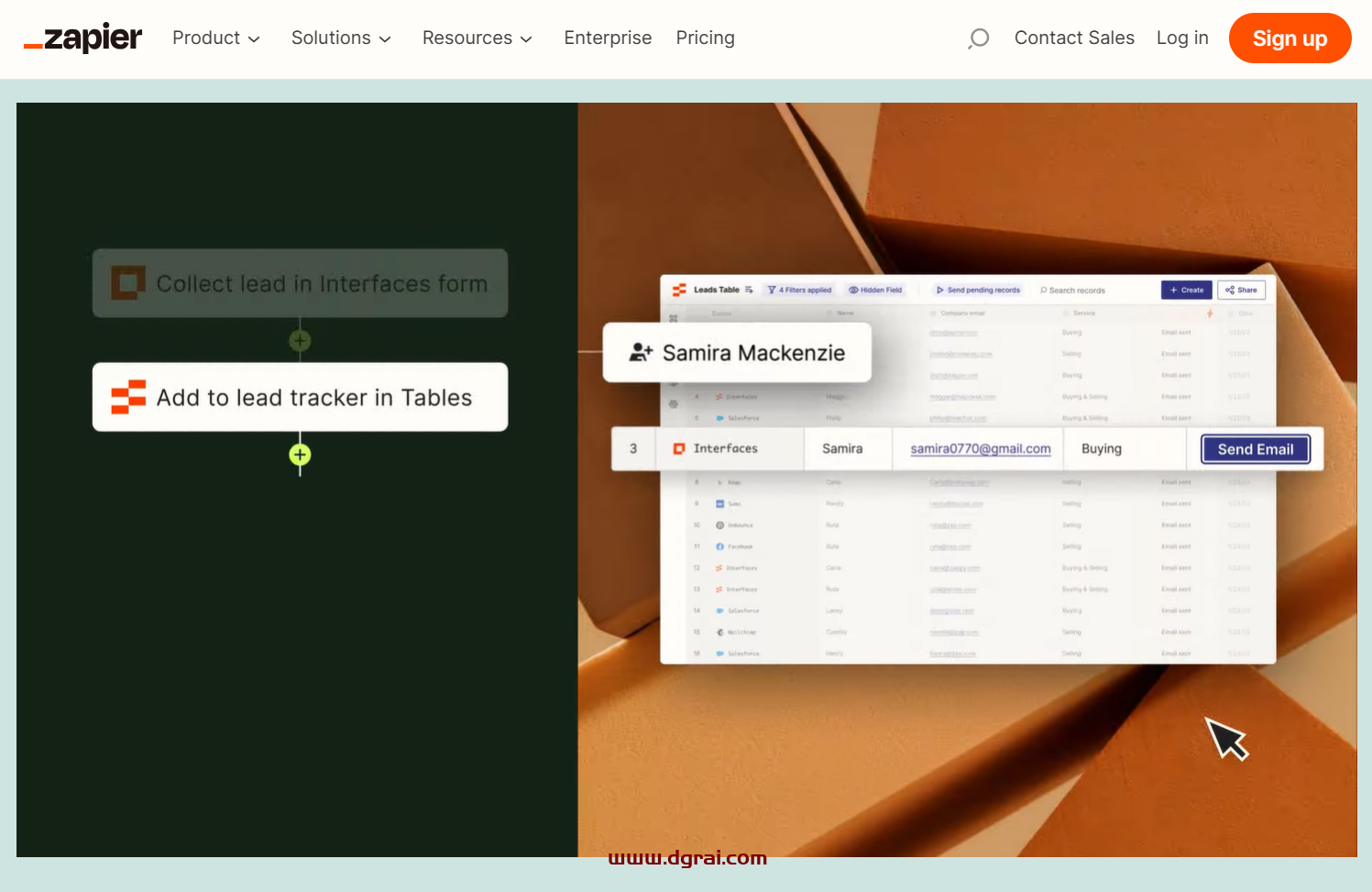This screenshot has height=892, width=1372.
Task: Click the Share button in Leads Table
Action: pos(1241,290)
